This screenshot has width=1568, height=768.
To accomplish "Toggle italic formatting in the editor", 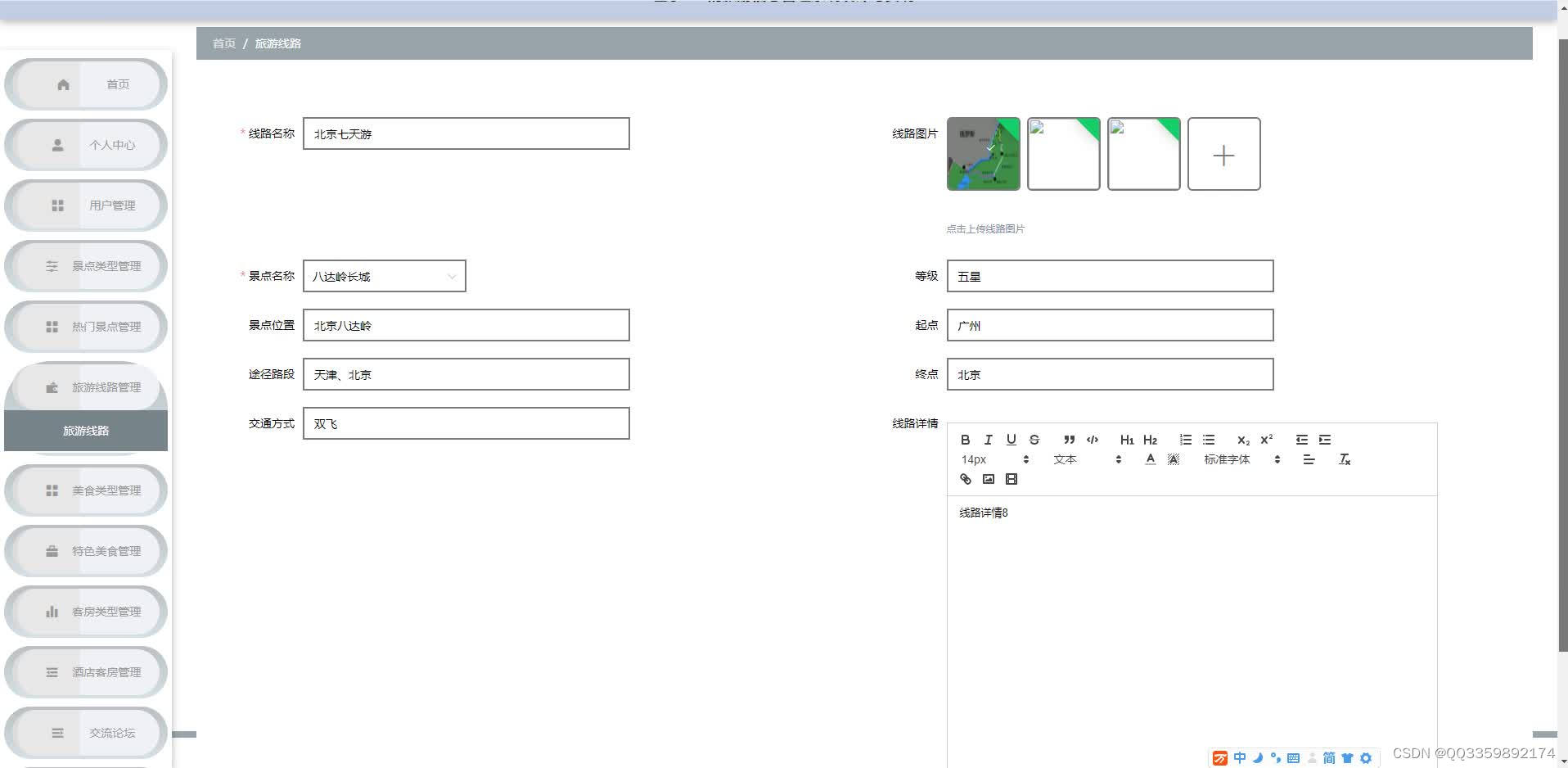I will (x=988, y=440).
